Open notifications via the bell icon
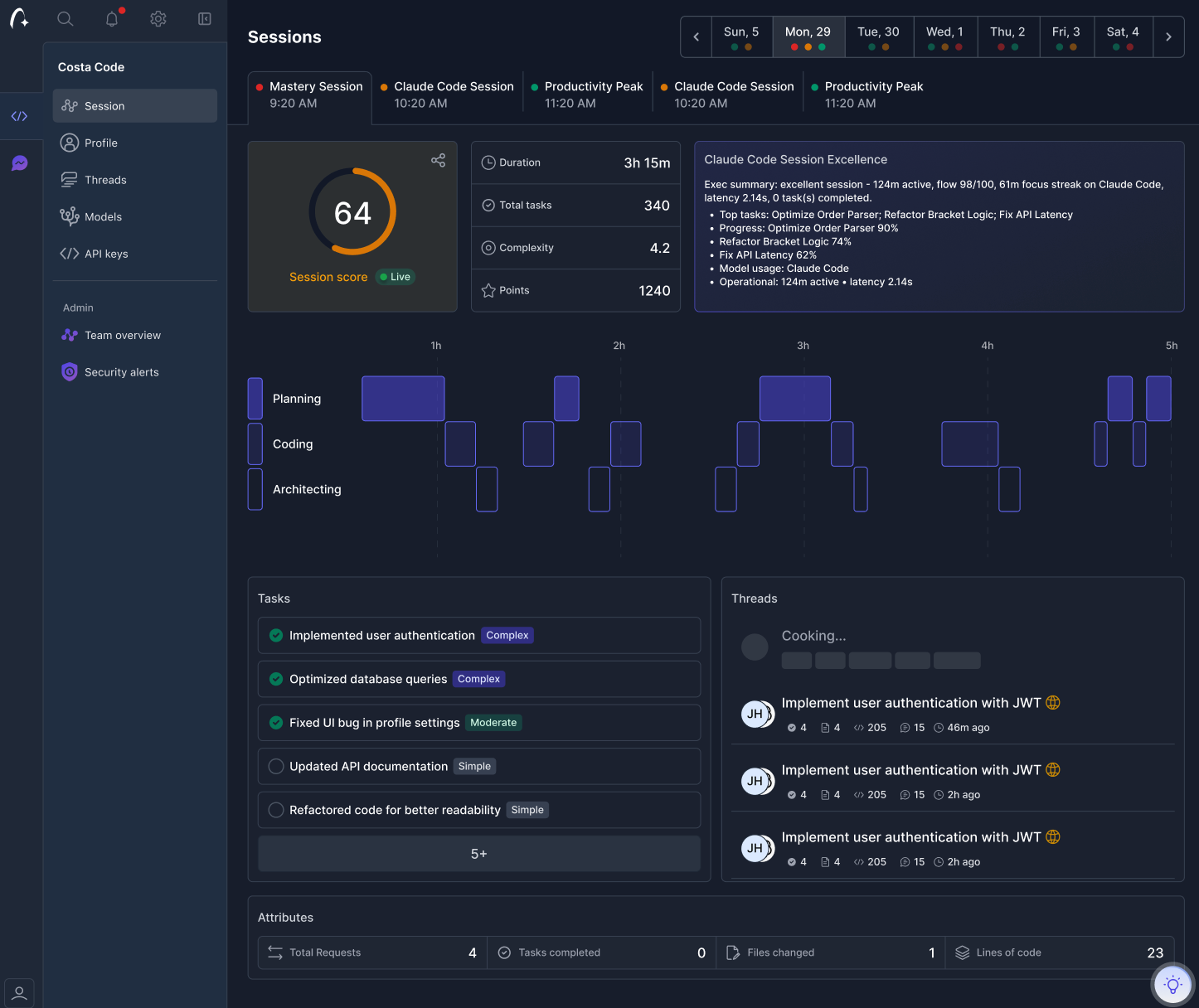Image resolution: width=1199 pixels, height=1008 pixels. (112, 18)
